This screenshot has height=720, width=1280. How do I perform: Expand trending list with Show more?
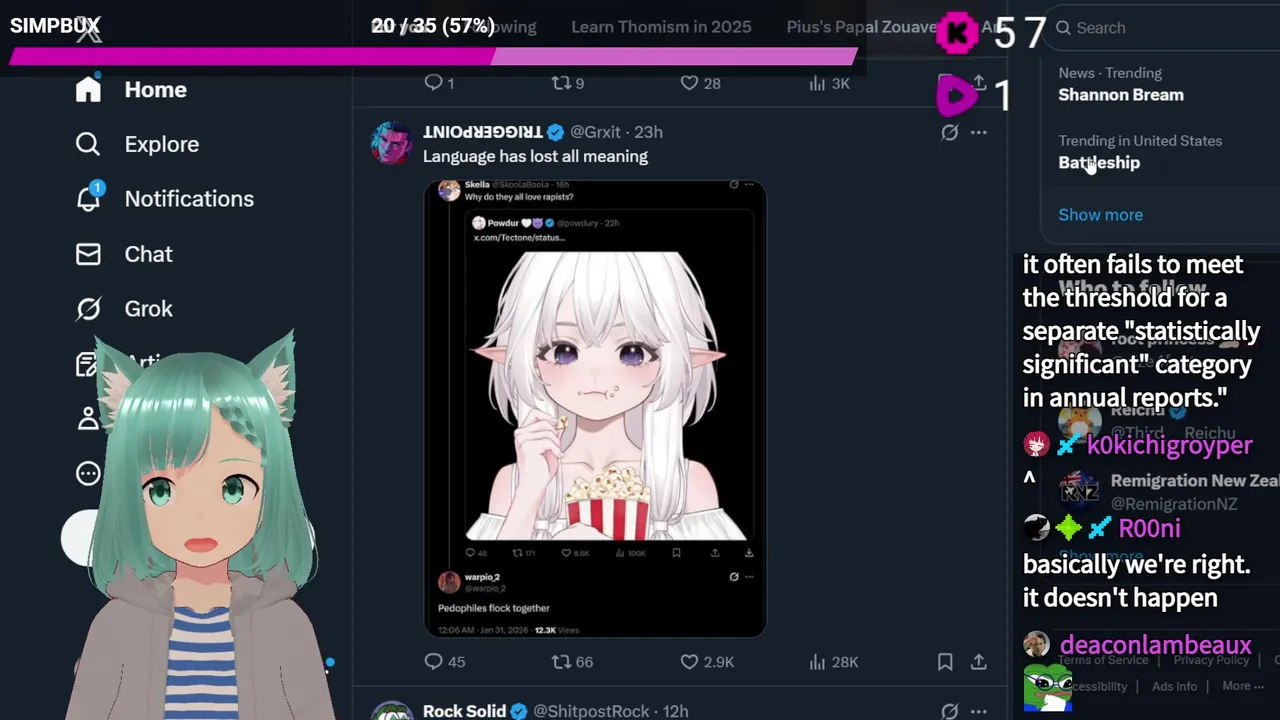(x=1100, y=215)
